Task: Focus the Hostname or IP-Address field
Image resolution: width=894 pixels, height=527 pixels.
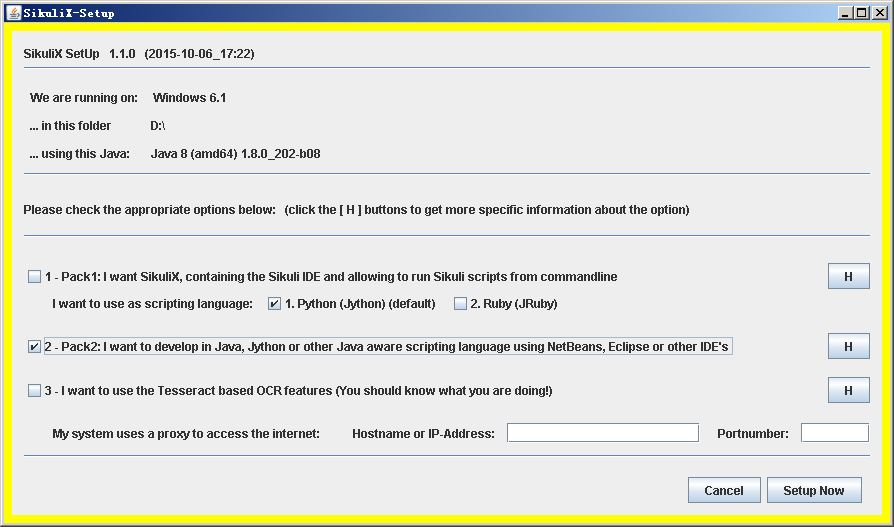Action: tap(603, 433)
